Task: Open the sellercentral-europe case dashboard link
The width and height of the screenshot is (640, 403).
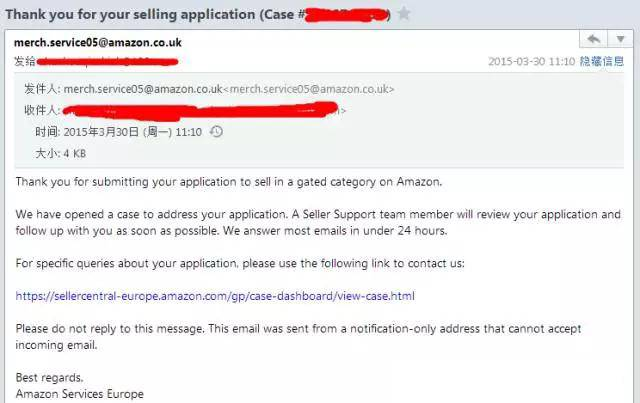Action: [215, 296]
